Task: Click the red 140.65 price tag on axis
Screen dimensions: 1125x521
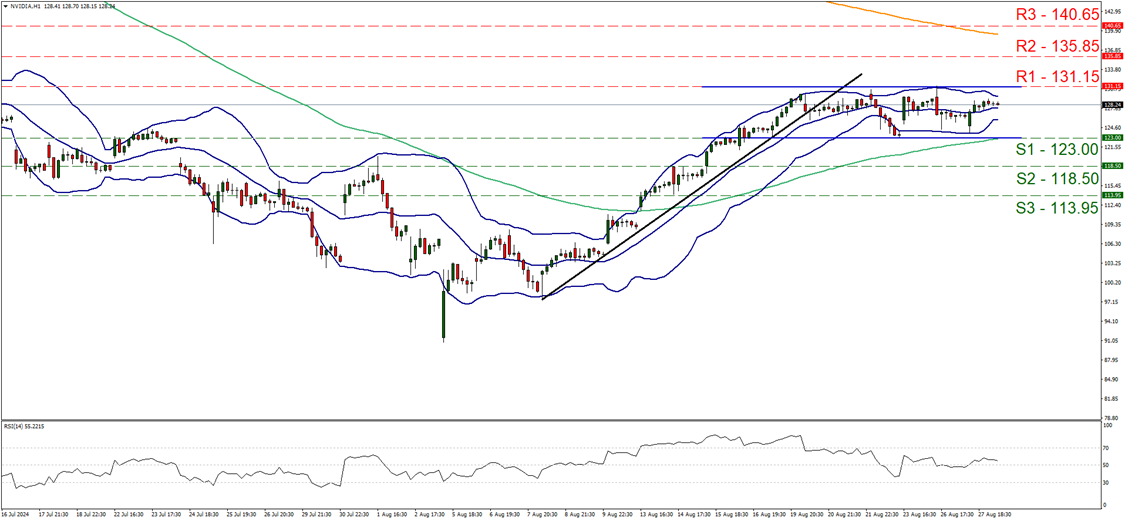Action: [1113, 26]
